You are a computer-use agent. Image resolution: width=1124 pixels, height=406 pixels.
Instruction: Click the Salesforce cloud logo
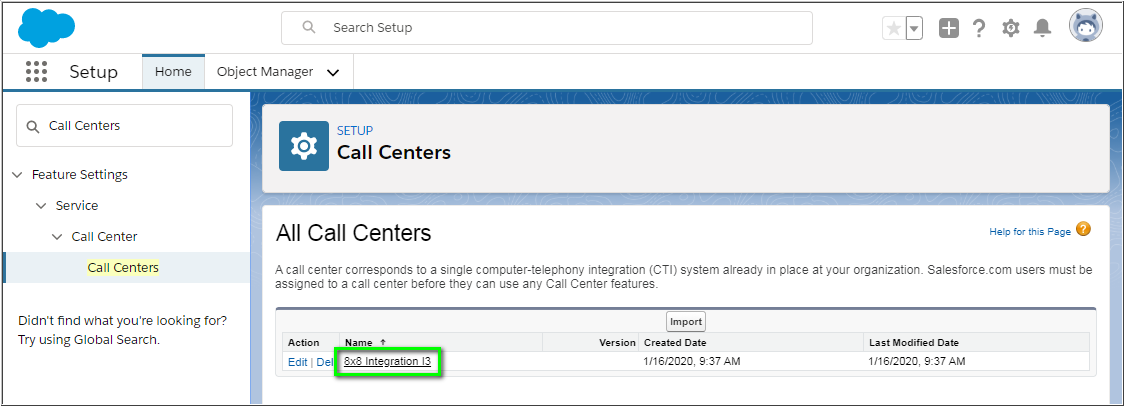click(x=47, y=27)
